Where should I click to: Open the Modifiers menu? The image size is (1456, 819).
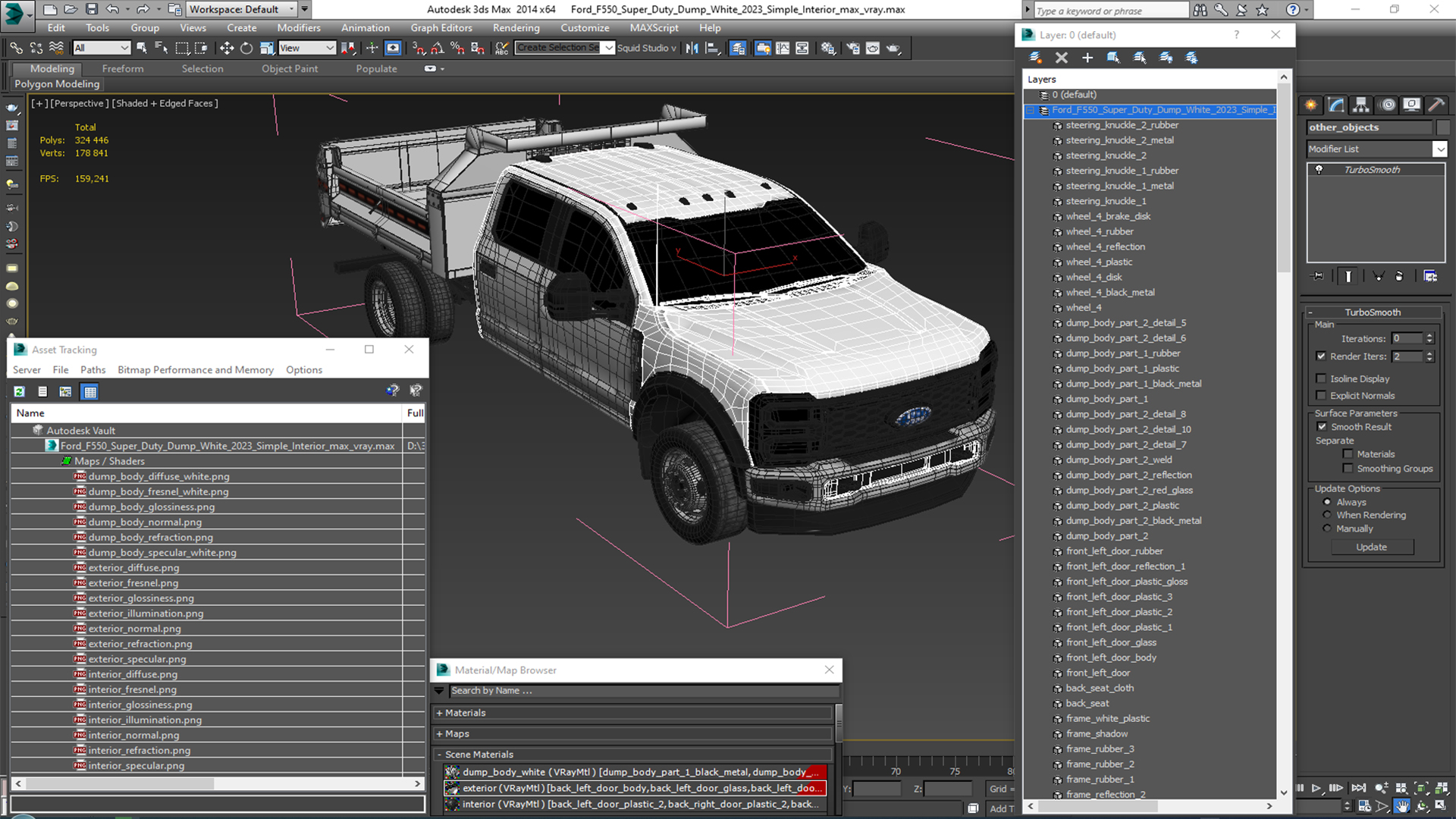[299, 28]
